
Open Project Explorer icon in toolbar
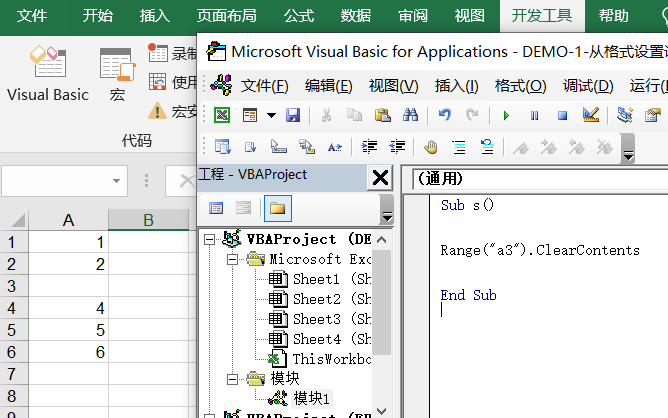(x=625, y=115)
